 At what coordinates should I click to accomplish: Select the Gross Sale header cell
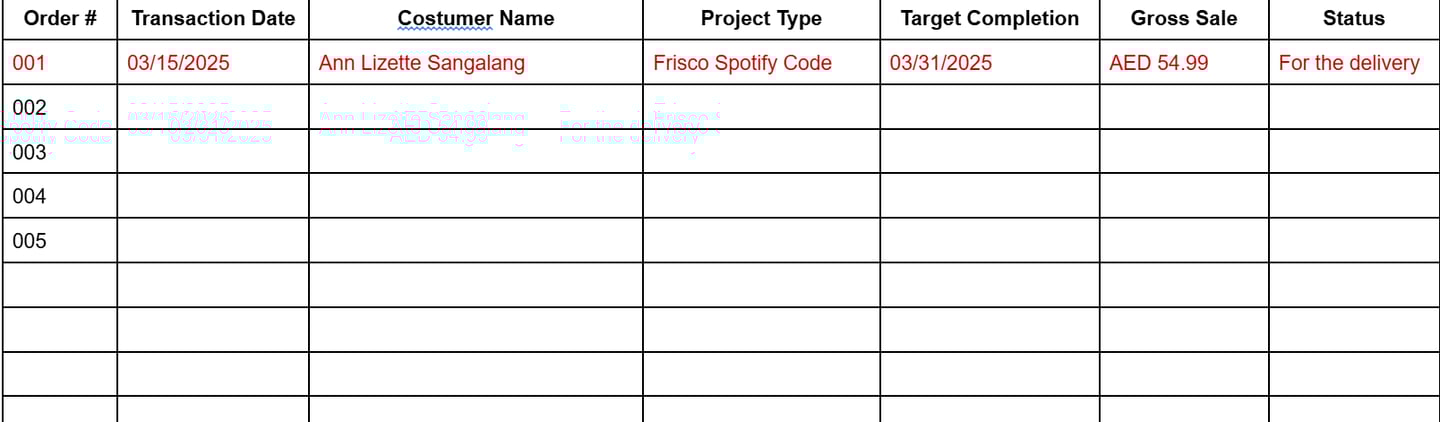pyautogui.click(x=1184, y=19)
